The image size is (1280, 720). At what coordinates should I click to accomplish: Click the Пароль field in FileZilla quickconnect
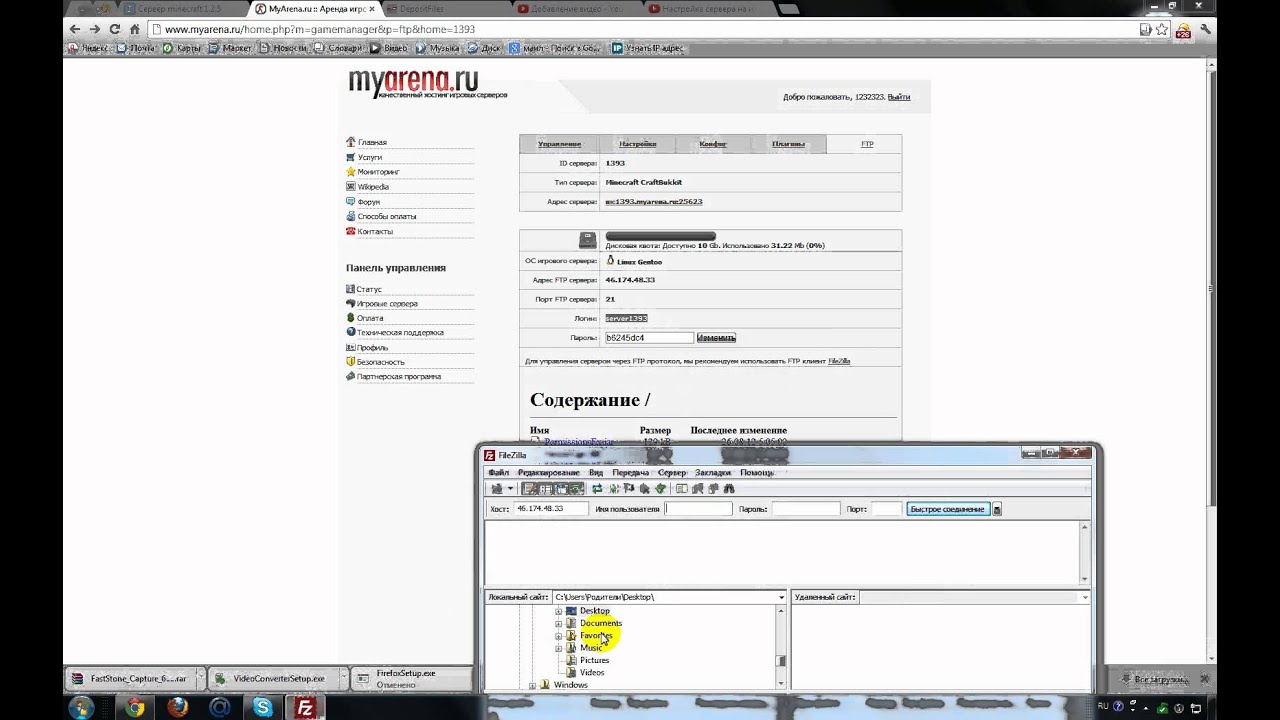point(806,509)
